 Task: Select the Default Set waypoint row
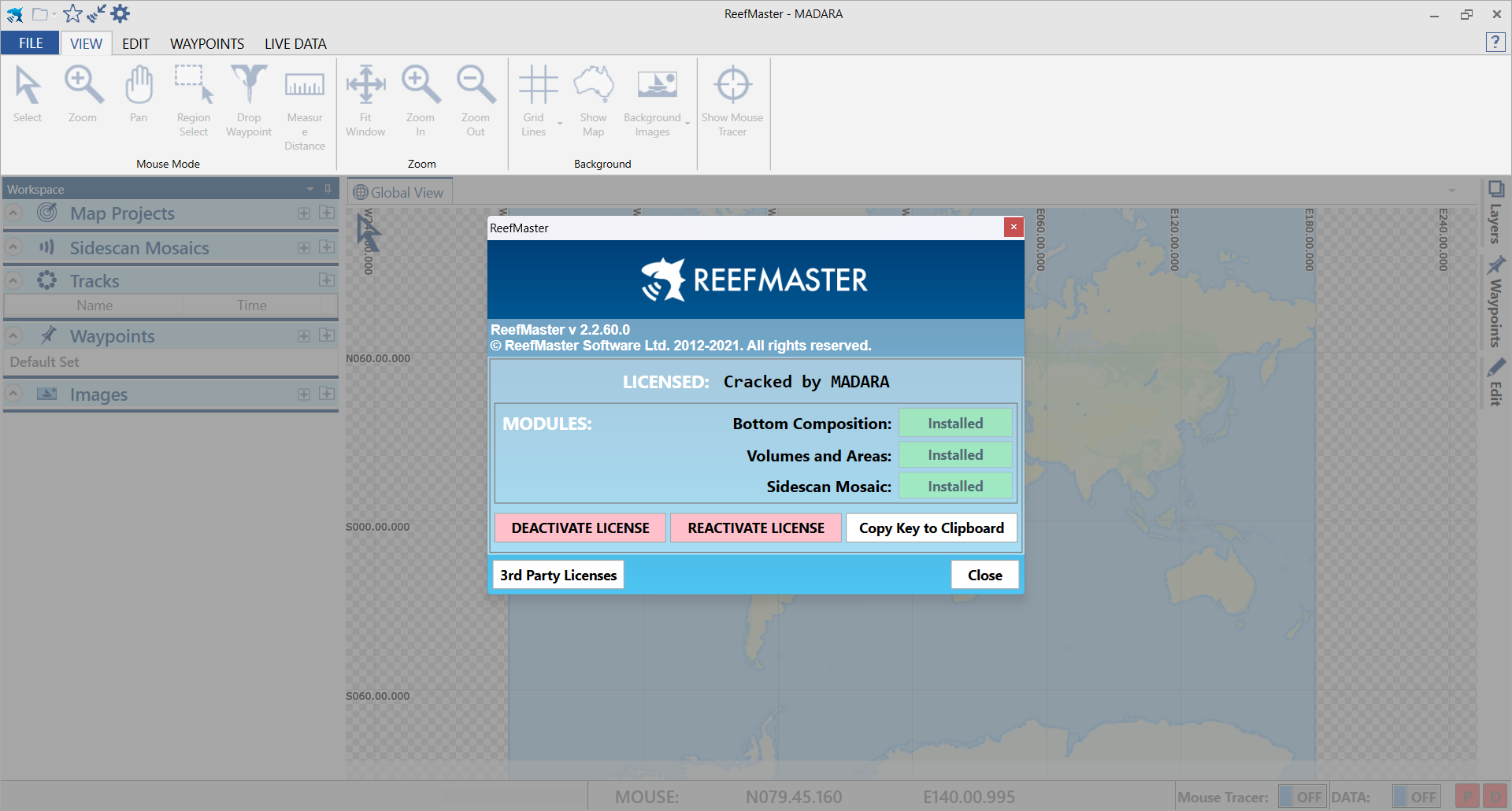pyautogui.click(x=171, y=361)
